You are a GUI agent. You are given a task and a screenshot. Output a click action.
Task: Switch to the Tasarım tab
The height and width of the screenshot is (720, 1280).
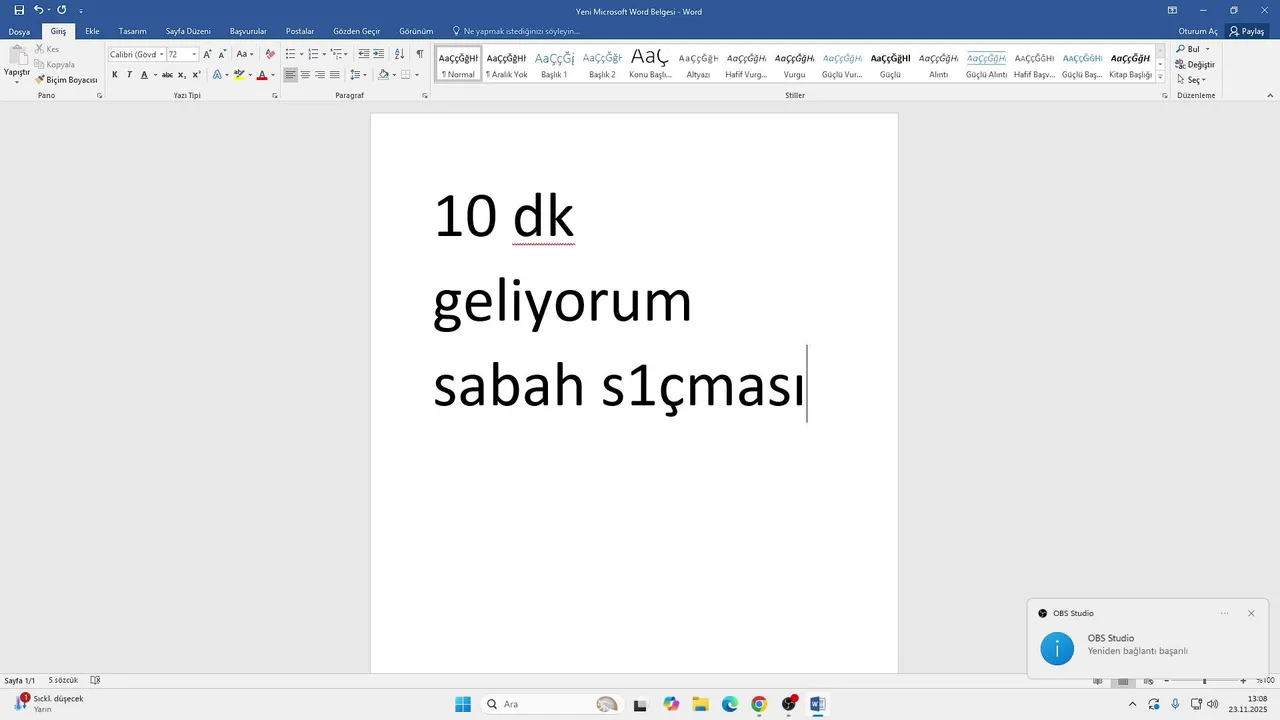(x=133, y=31)
